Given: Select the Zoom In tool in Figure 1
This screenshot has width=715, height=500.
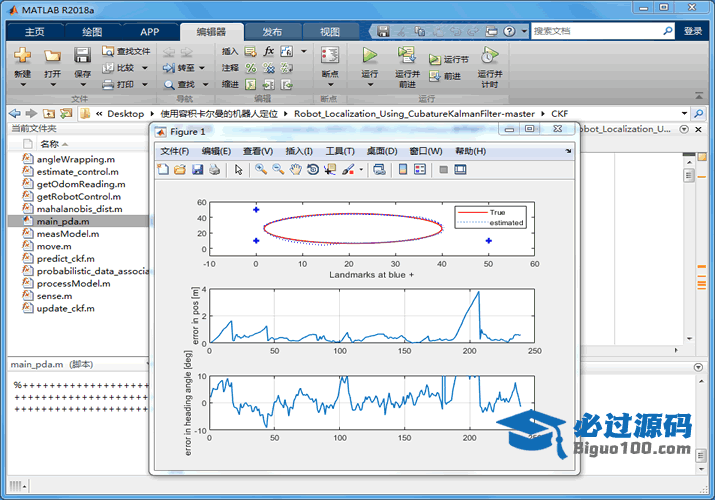Looking at the screenshot, I should pyautogui.click(x=261, y=170).
